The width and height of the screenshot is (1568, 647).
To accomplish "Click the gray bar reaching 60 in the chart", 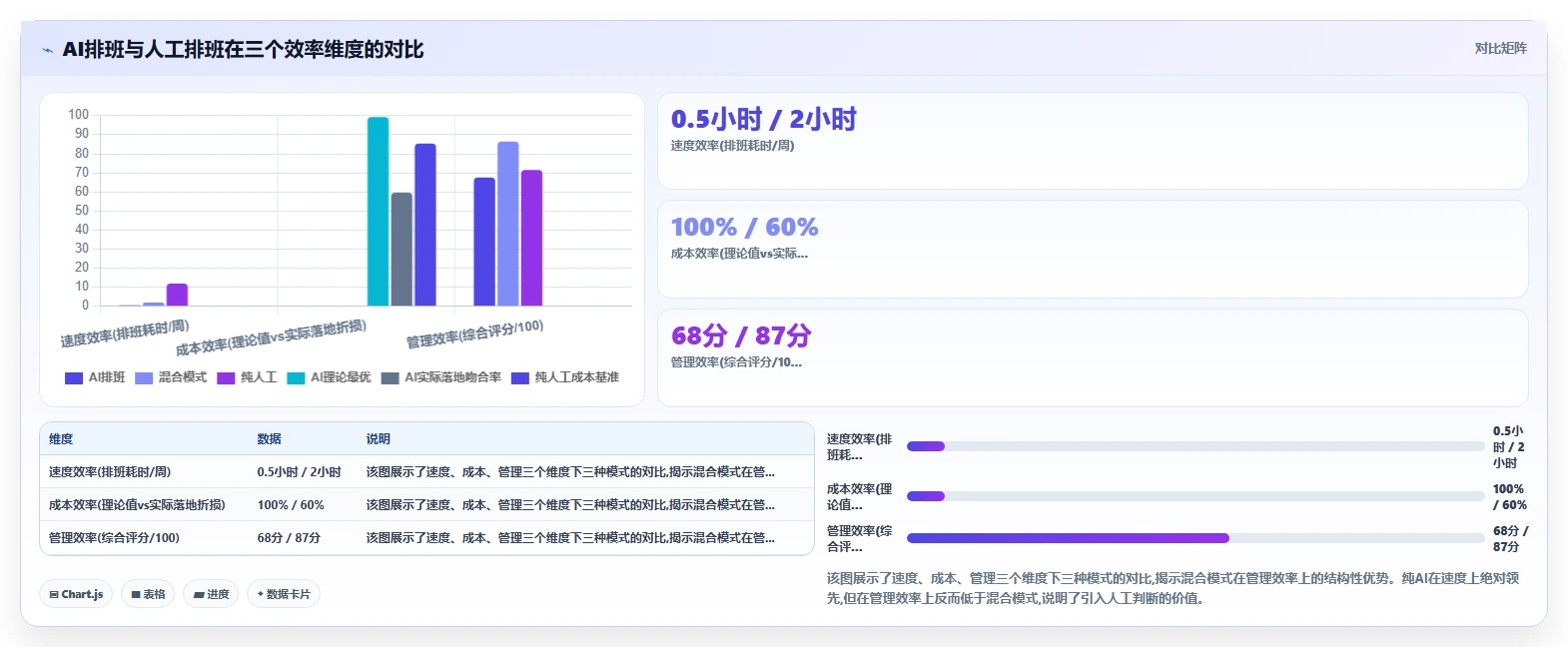I will tap(401, 249).
